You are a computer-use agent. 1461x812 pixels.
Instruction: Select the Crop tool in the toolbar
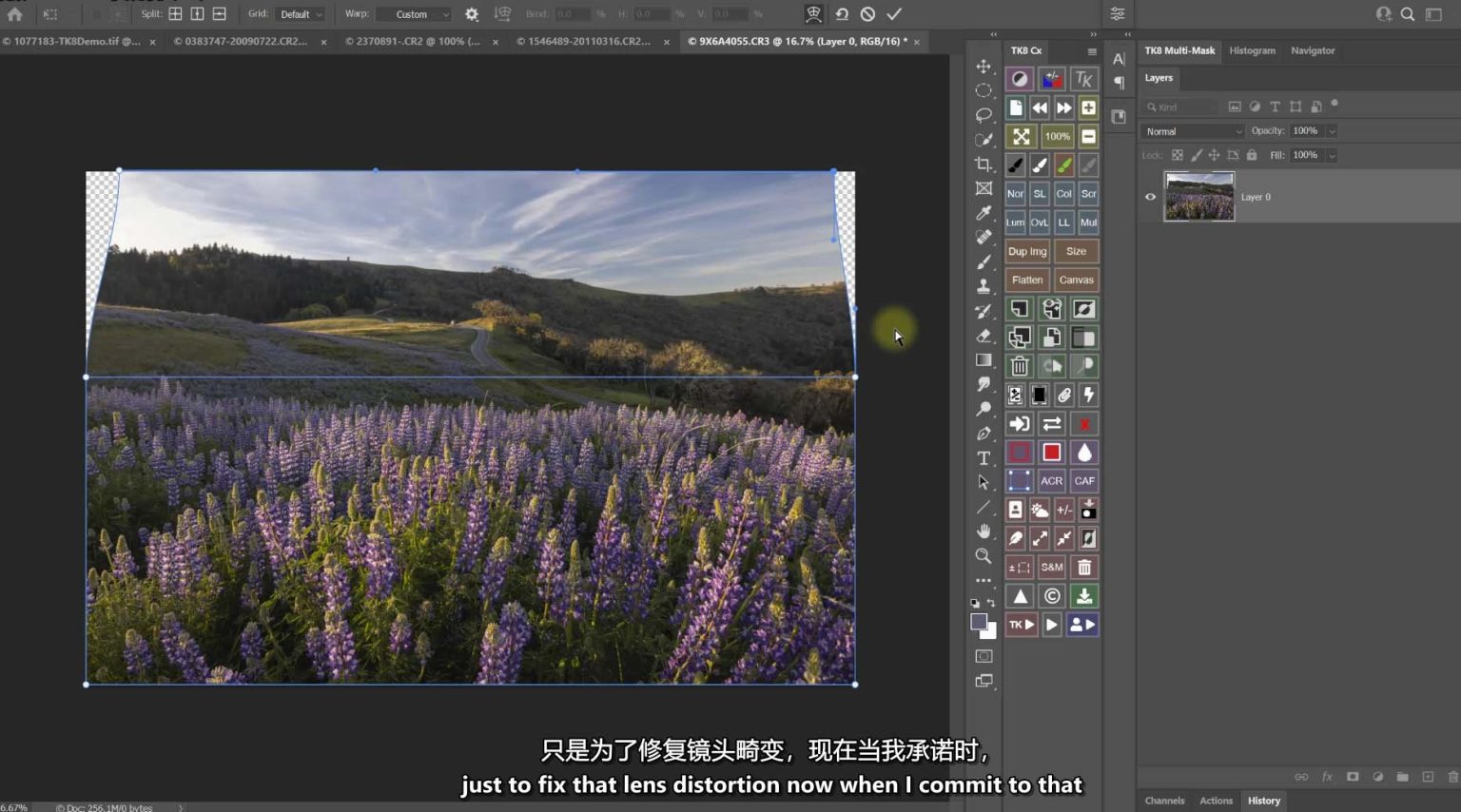point(984,164)
